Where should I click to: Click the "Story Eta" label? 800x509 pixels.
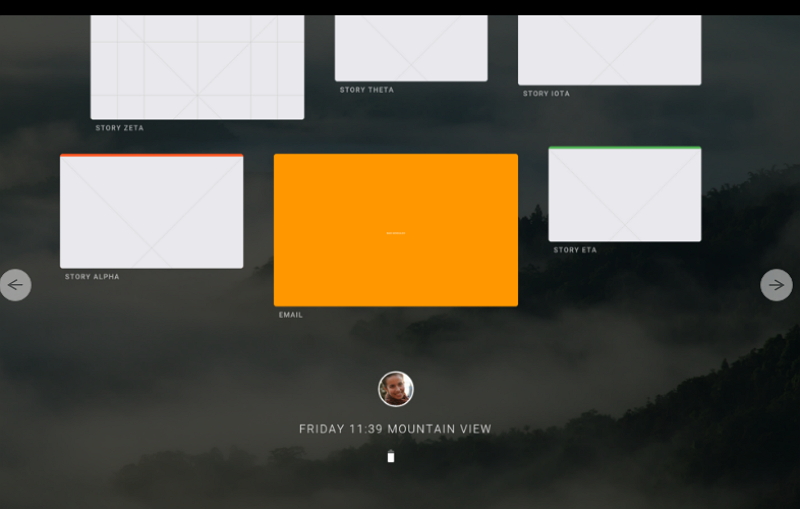[575, 250]
